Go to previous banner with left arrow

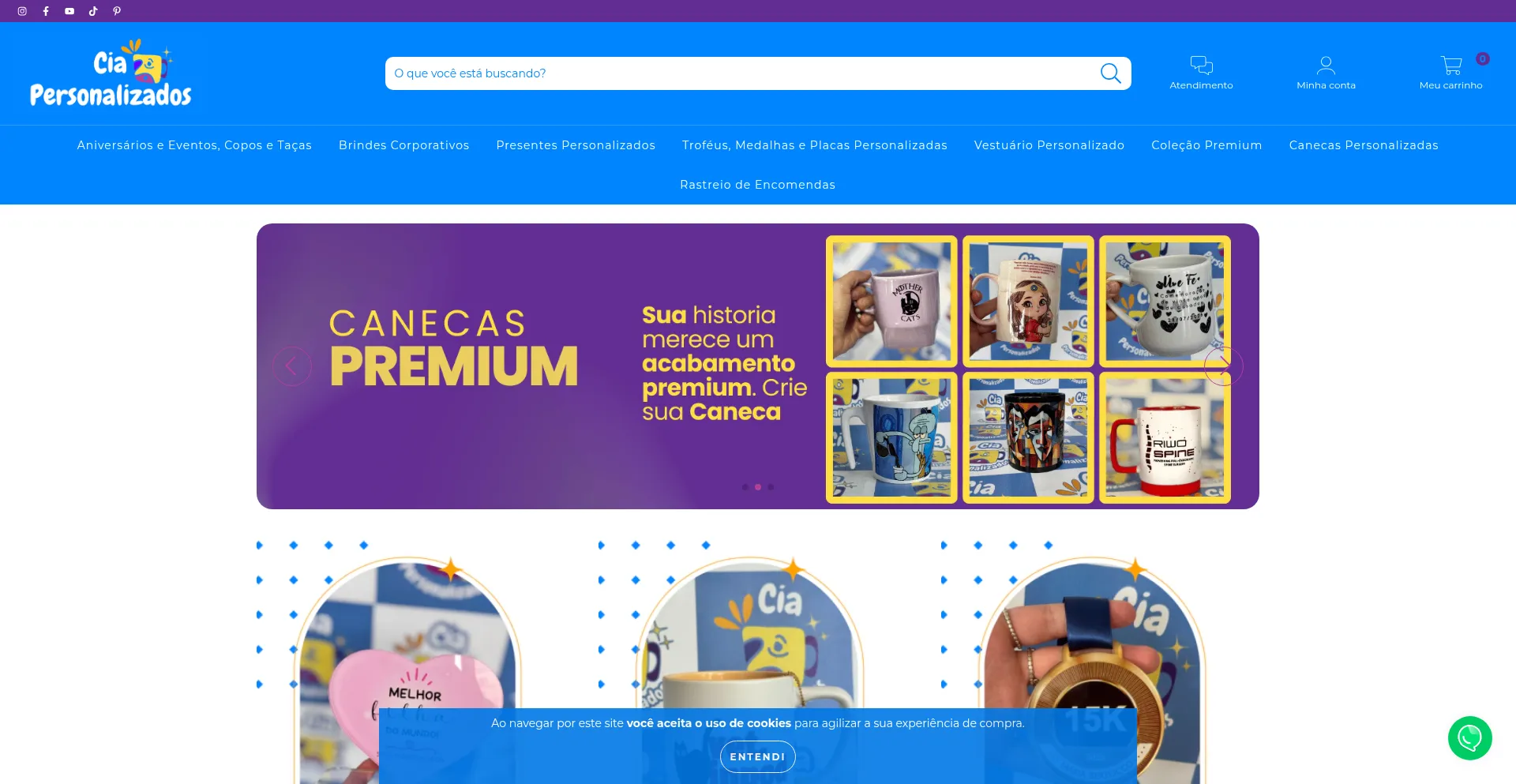(x=291, y=366)
